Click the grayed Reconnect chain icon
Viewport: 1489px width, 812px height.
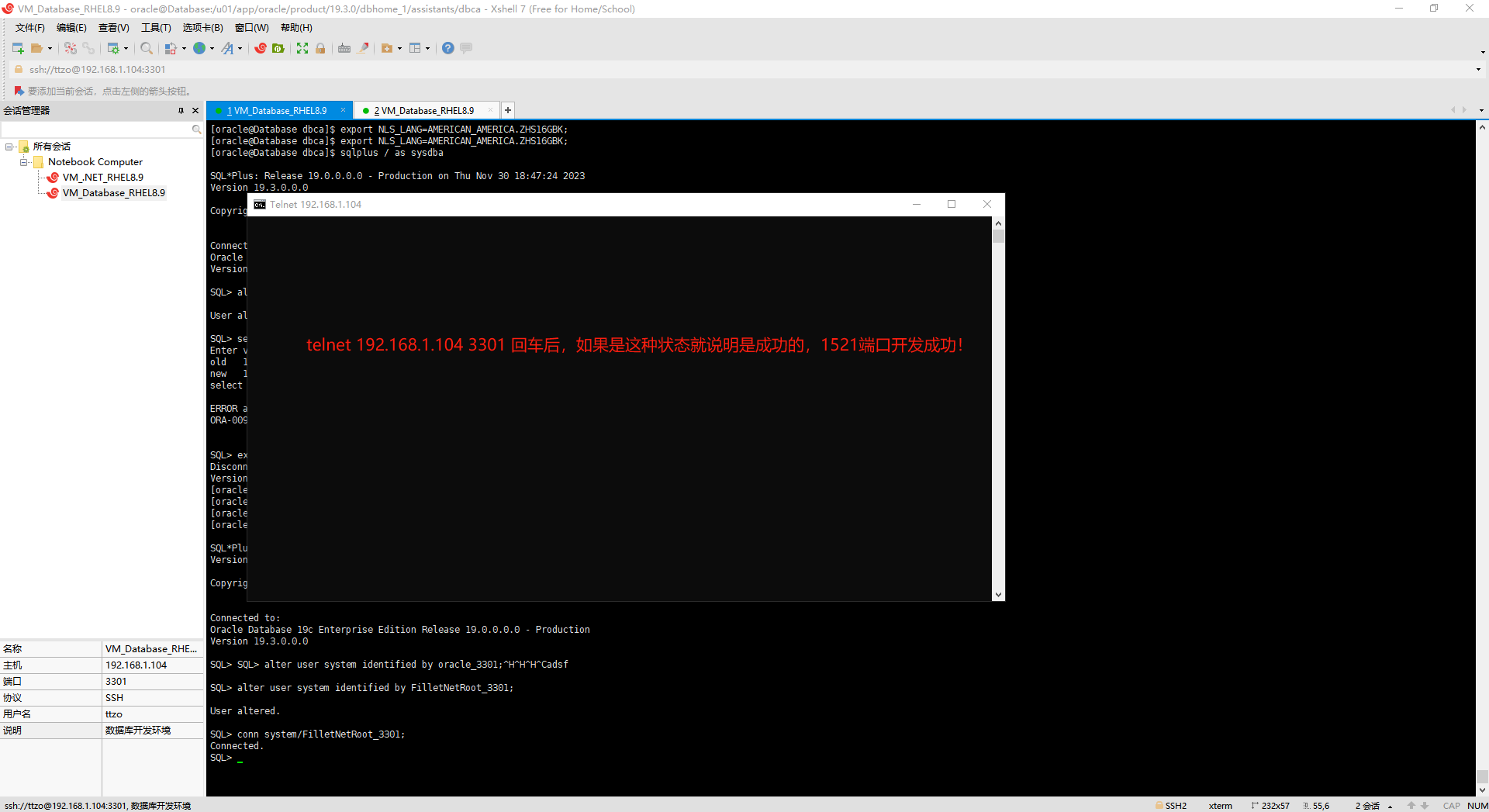tap(88, 48)
